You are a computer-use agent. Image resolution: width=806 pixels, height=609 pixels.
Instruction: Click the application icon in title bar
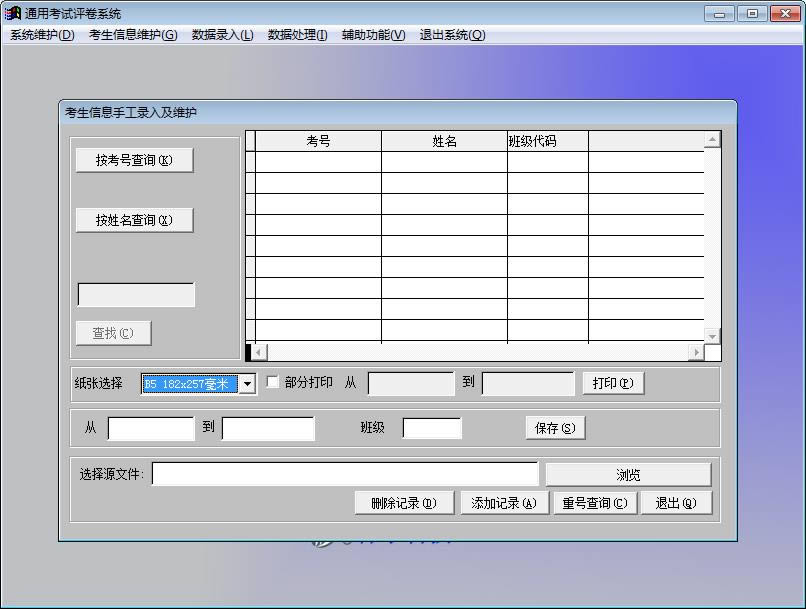[x=13, y=13]
